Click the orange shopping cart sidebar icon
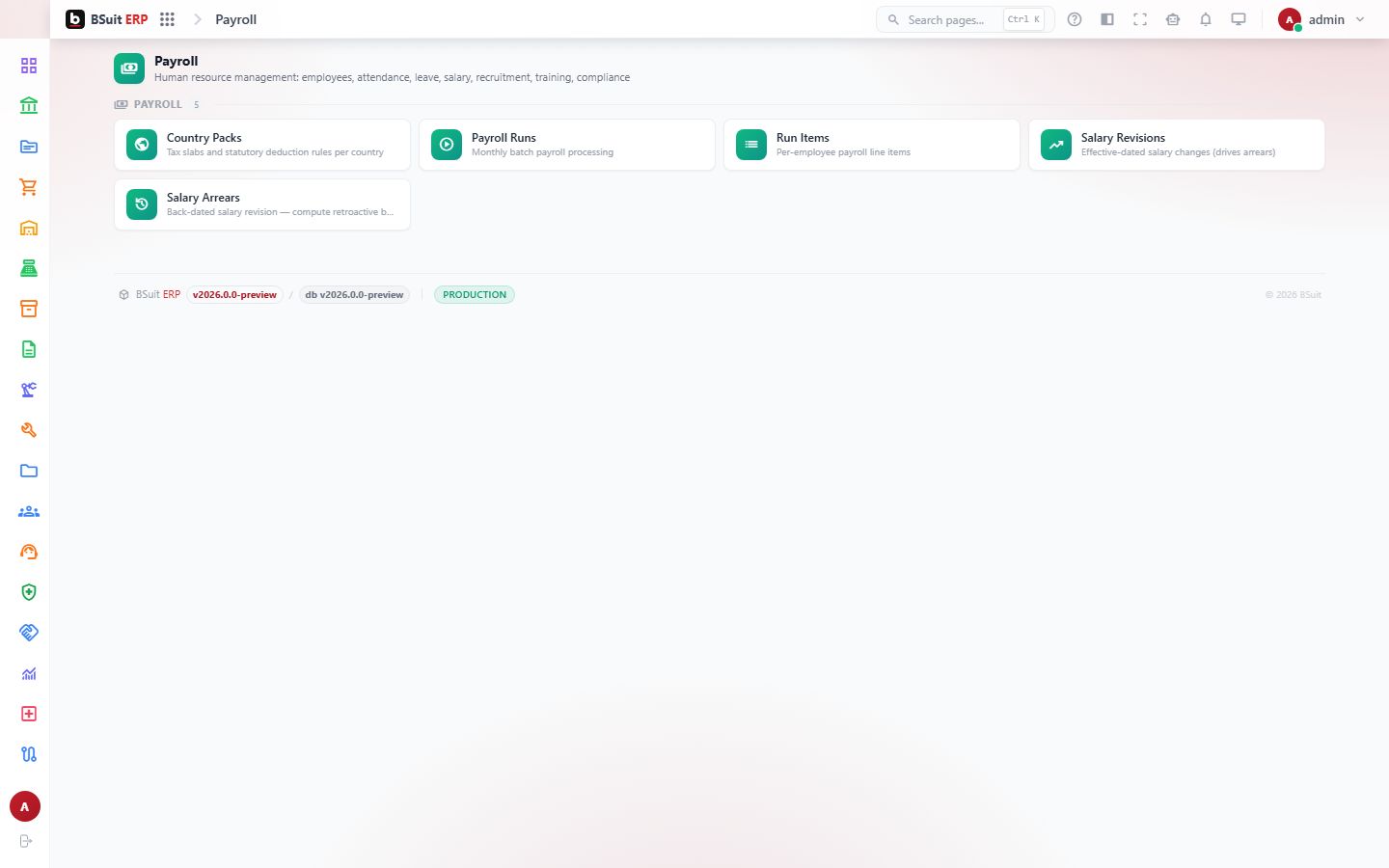Screen dimensions: 1389x868 29,187
